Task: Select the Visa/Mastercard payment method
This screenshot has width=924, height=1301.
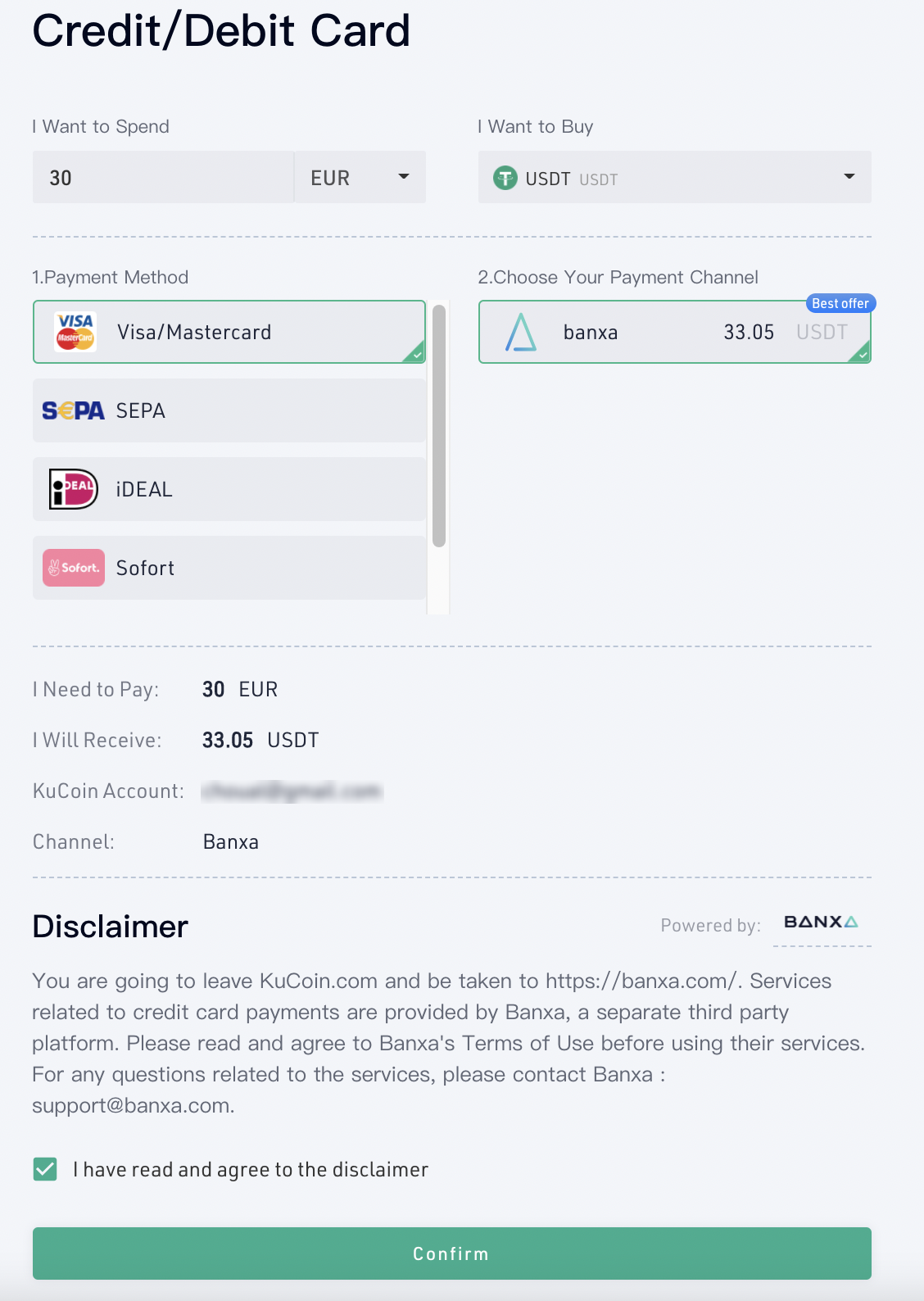Action: pos(229,332)
